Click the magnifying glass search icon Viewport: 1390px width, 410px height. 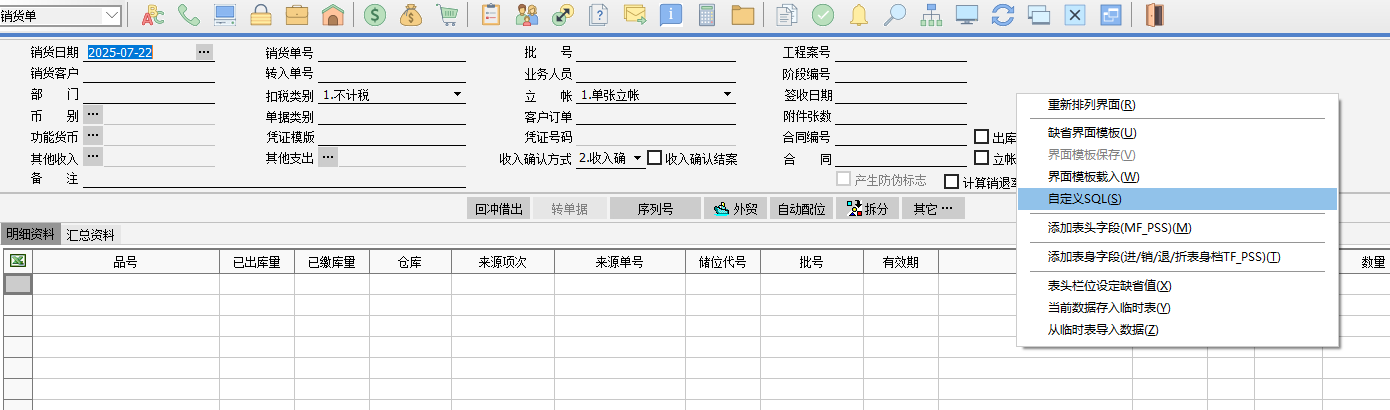click(x=895, y=15)
